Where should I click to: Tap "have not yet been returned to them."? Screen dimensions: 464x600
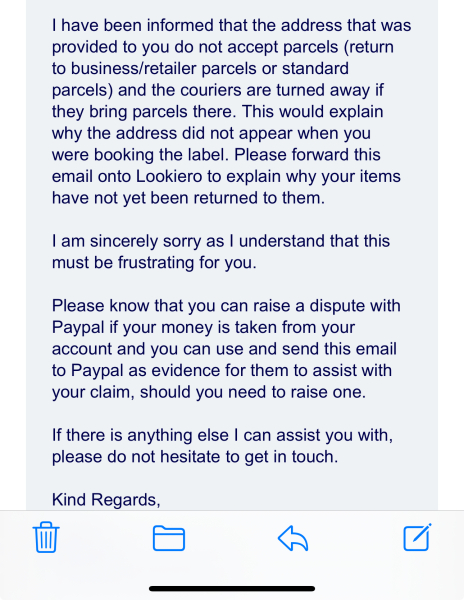188,198
